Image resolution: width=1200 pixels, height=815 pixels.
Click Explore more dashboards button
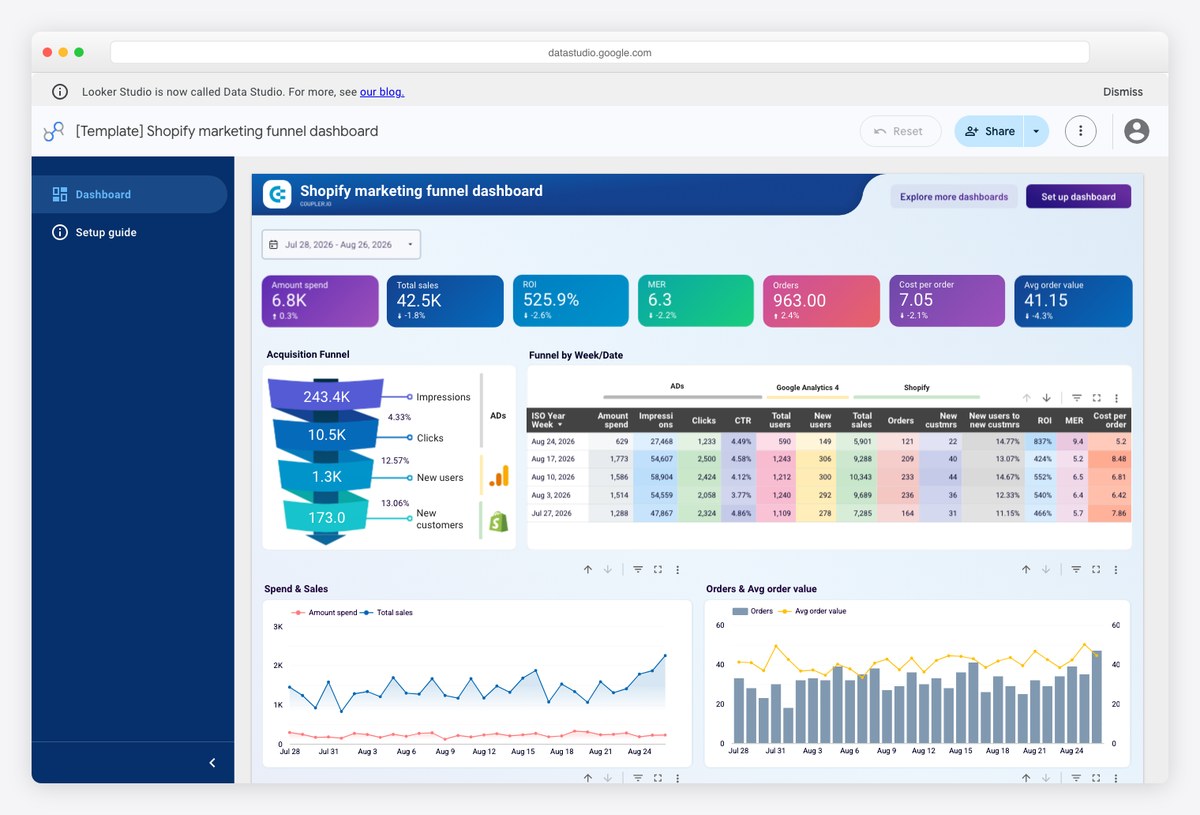click(x=954, y=197)
